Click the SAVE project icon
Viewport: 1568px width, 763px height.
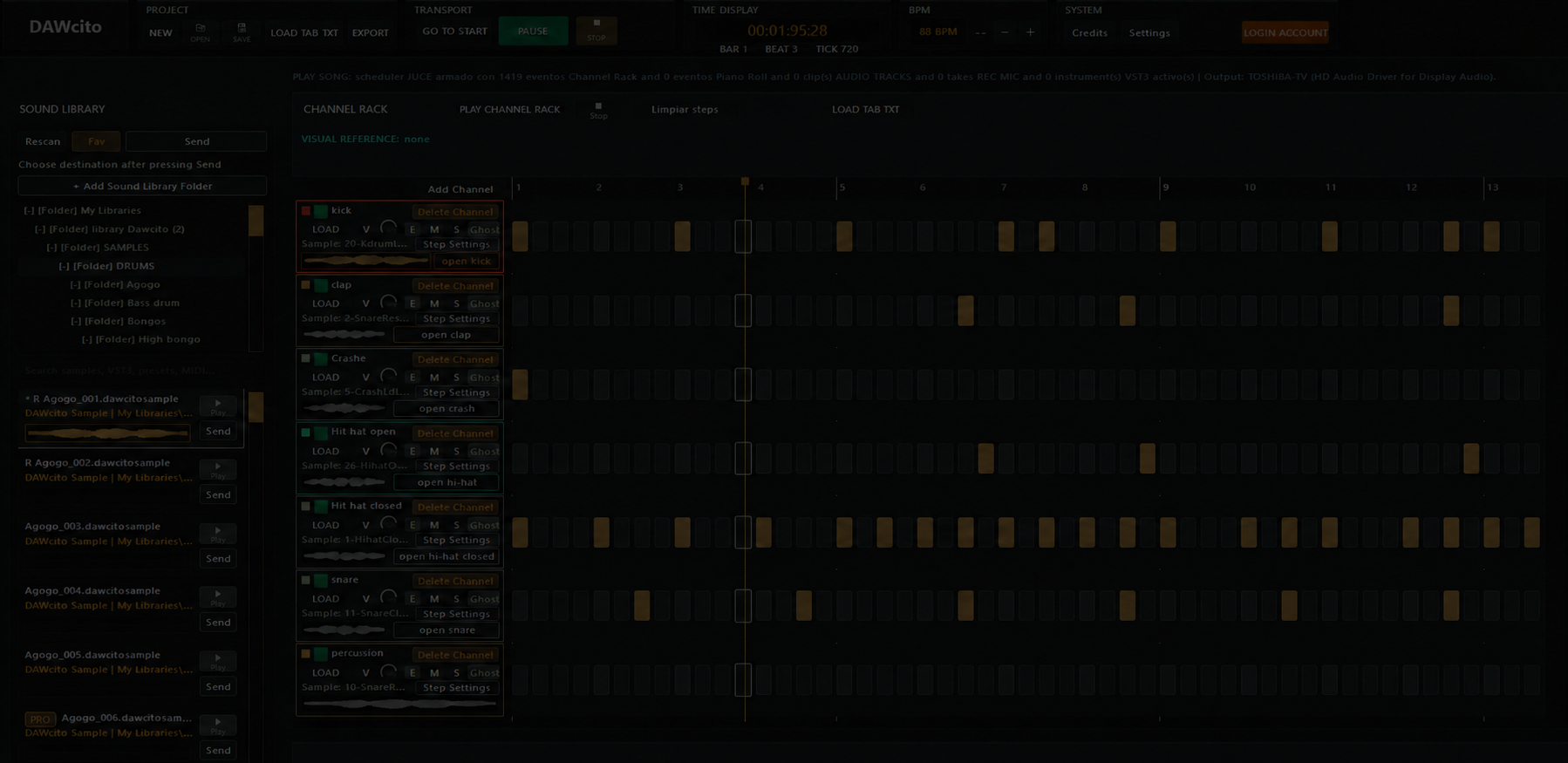point(242,32)
